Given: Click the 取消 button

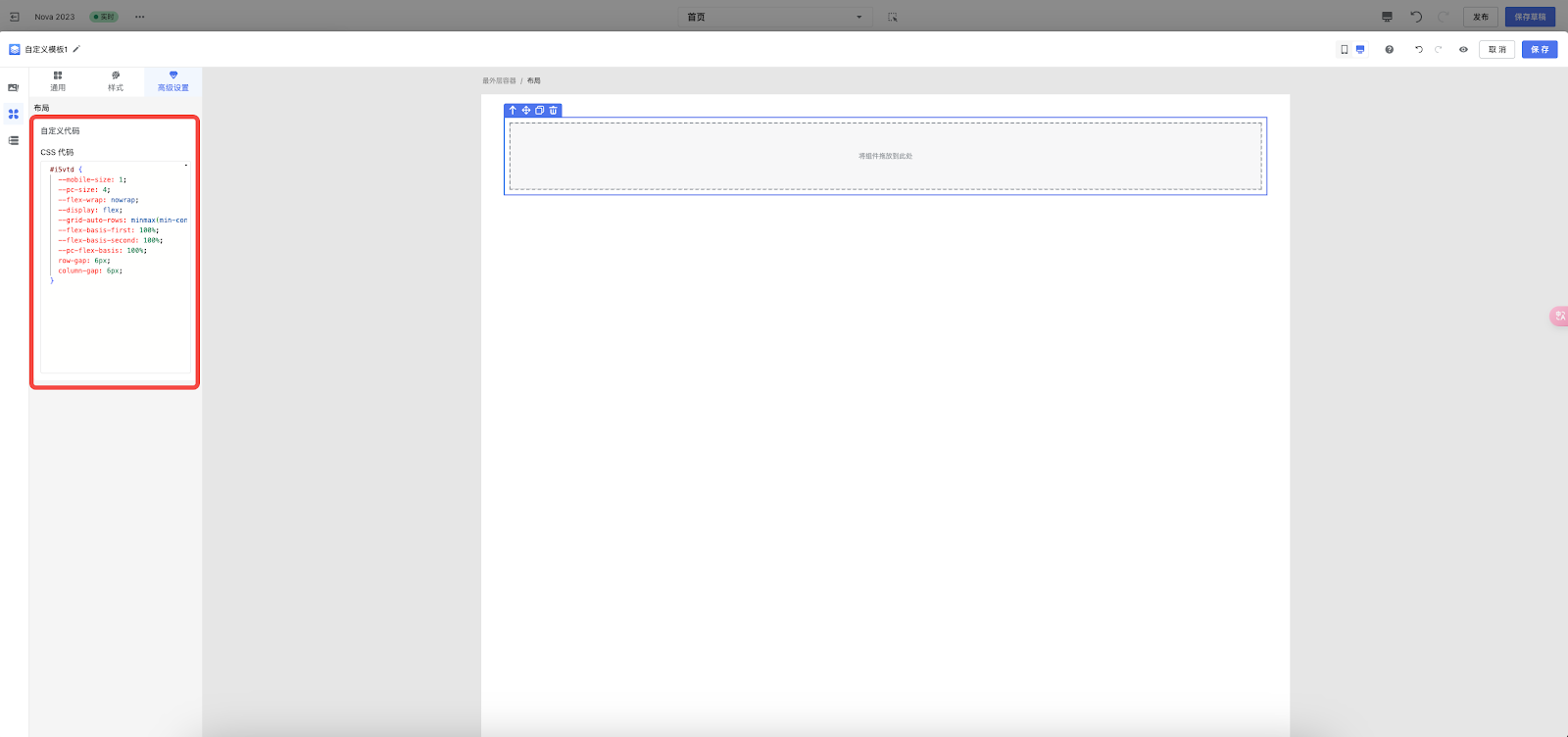Looking at the screenshot, I should click(x=1496, y=50).
